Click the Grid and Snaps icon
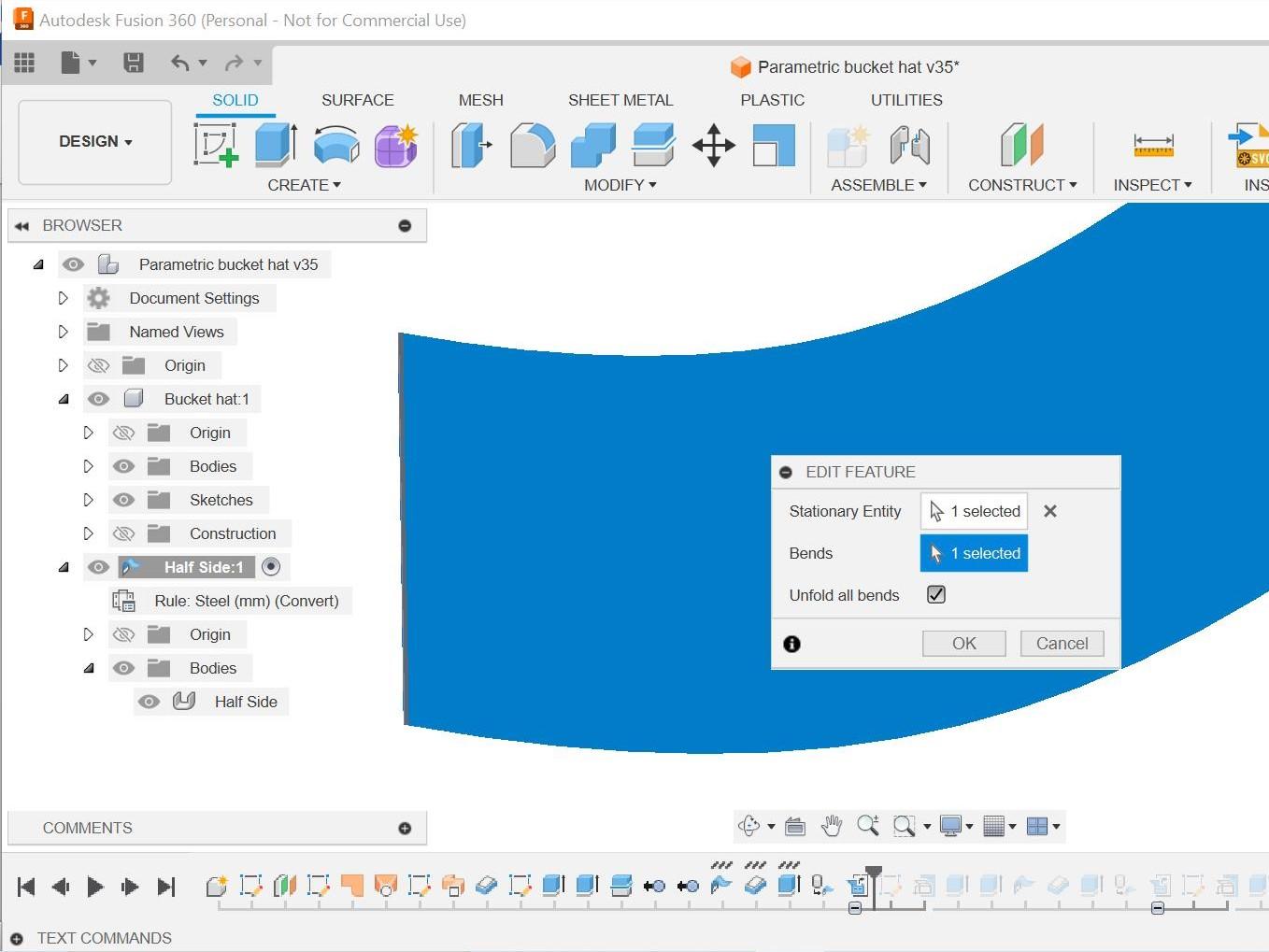 994,826
